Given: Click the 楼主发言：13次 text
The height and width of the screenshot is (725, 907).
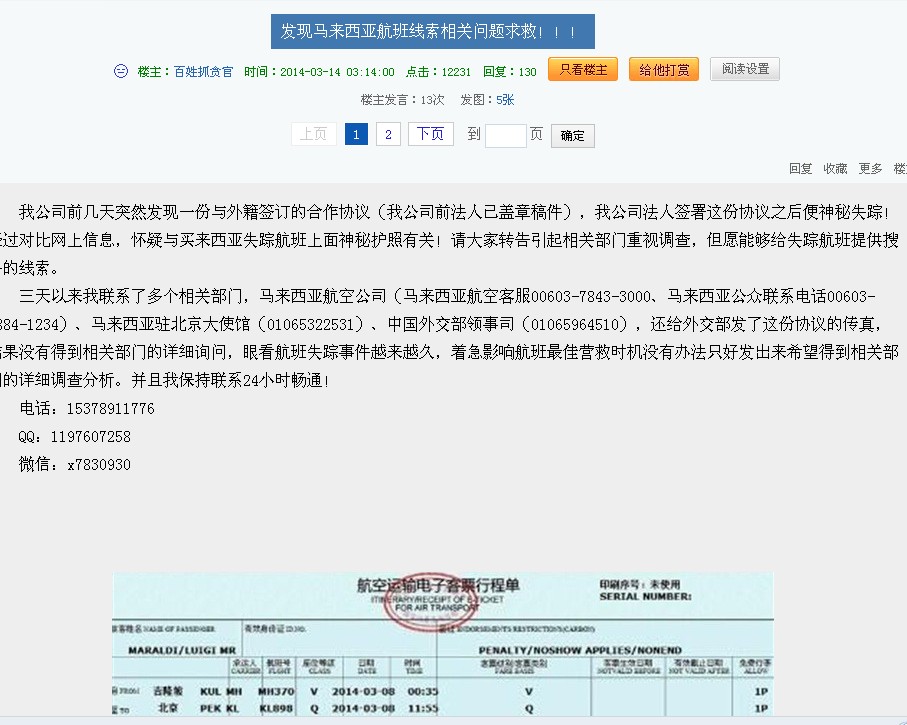Looking at the screenshot, I should [x=403, y=100].
